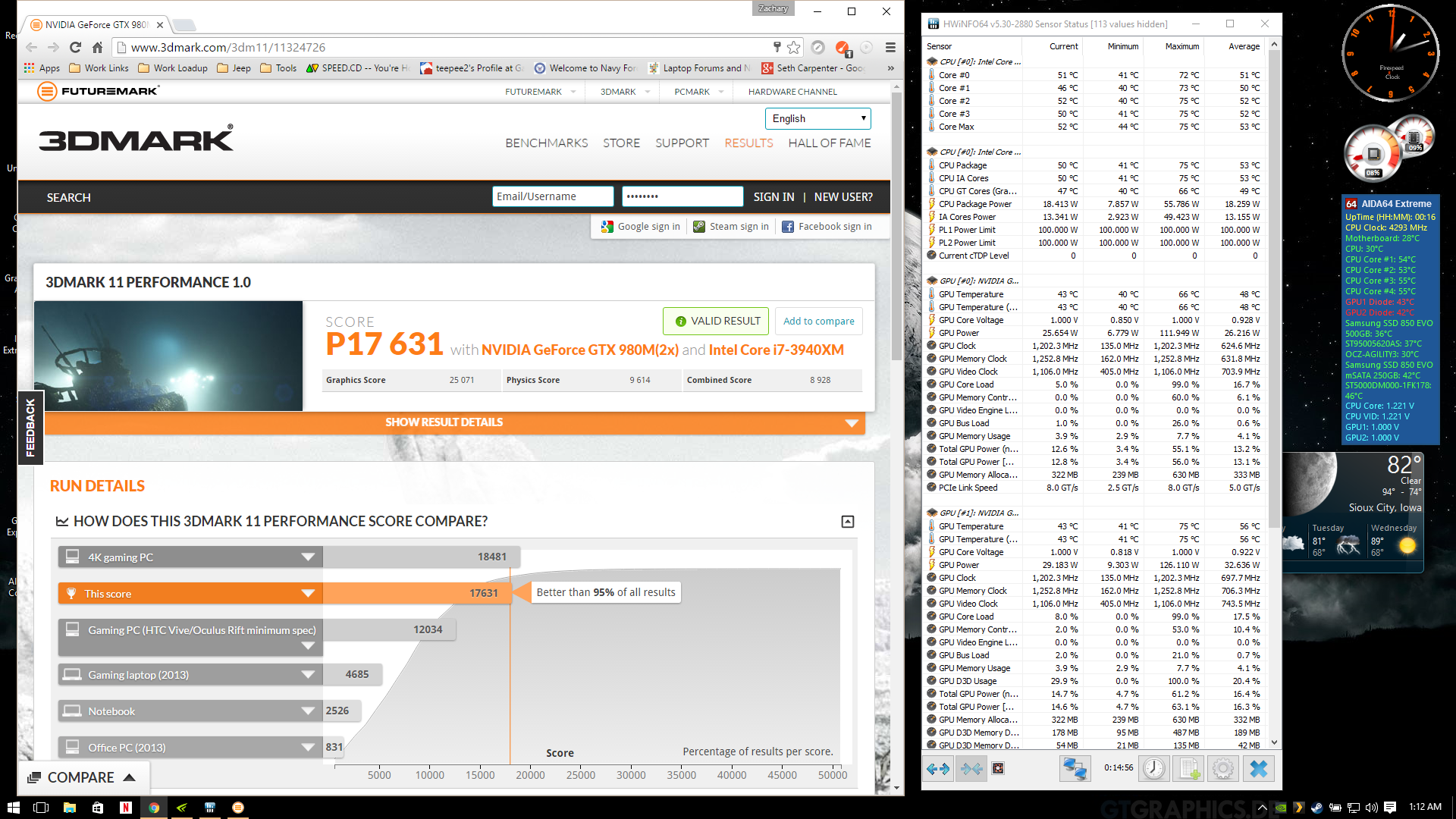This screenshot has height=819, width=1456.
Task: Click the SIGN IN link
Action: (773, 196)
